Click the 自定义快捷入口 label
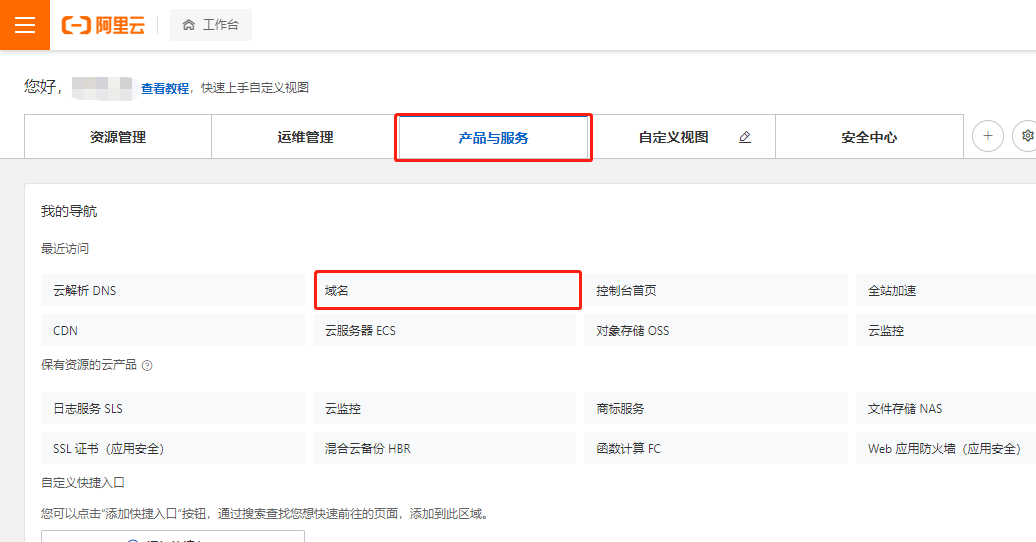The height and width of the screenshot is (542, 1036). pyautogui.click(x=83, y=483)
